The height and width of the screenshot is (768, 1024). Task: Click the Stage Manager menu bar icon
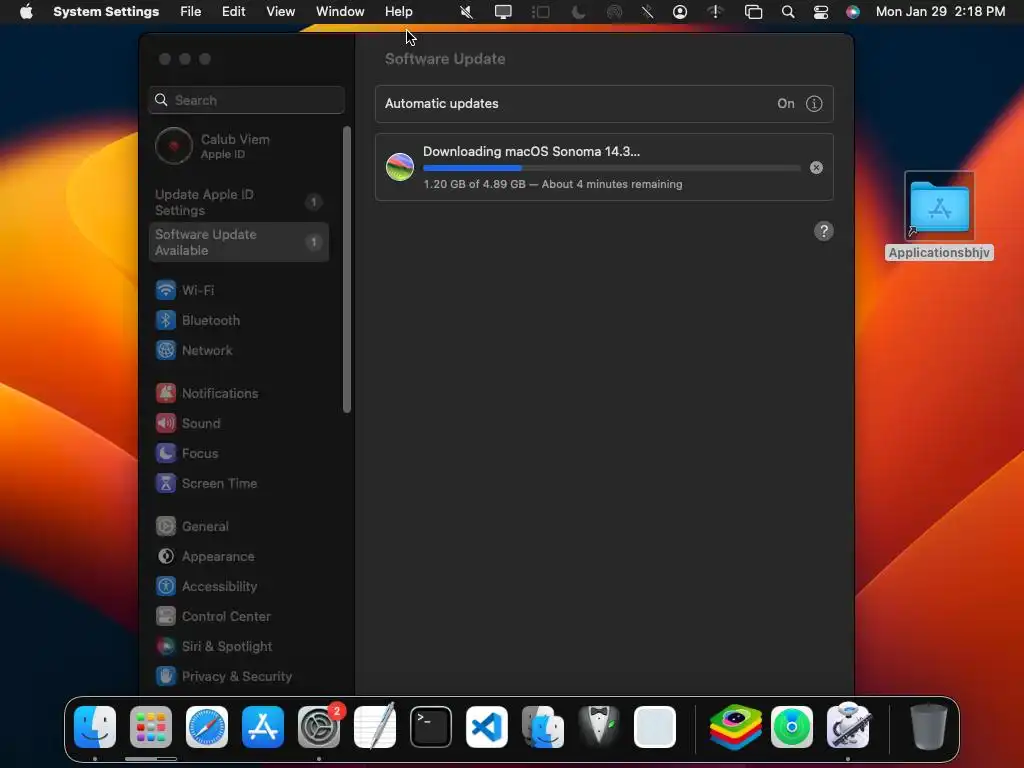(x=540, y=12)
